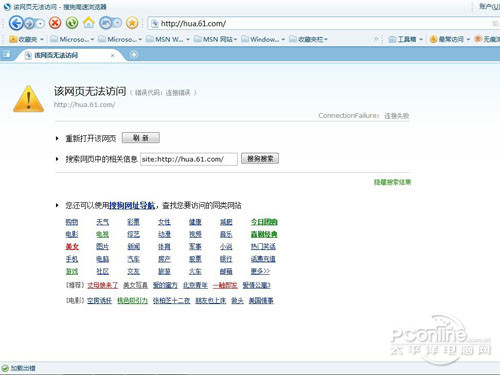Click the 刷新 refresh button on the error page
The image size is (500, 375).
click(x=141, y=138)
